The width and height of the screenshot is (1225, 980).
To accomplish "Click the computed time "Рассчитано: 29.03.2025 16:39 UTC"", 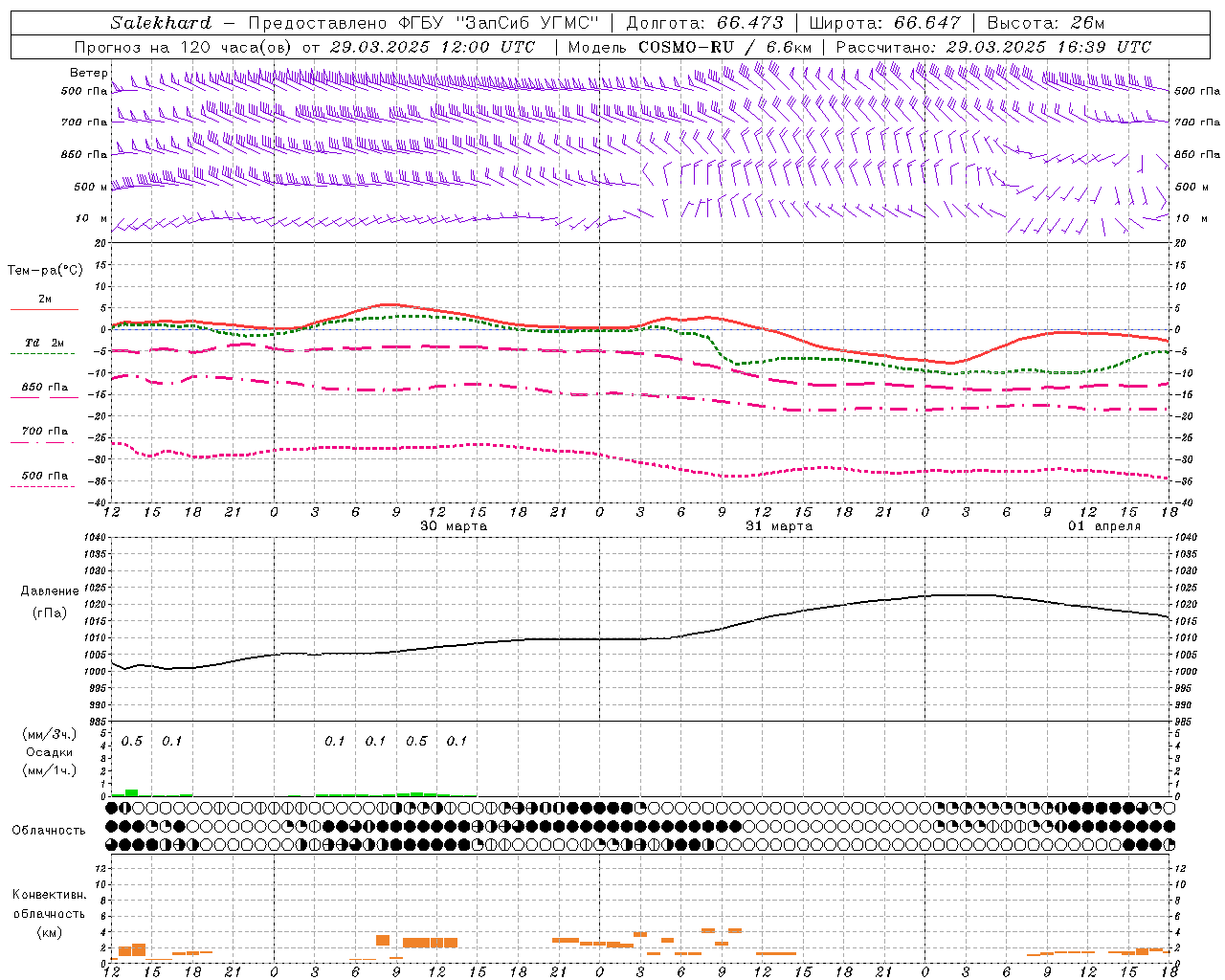I will click(x=993, y=47).
